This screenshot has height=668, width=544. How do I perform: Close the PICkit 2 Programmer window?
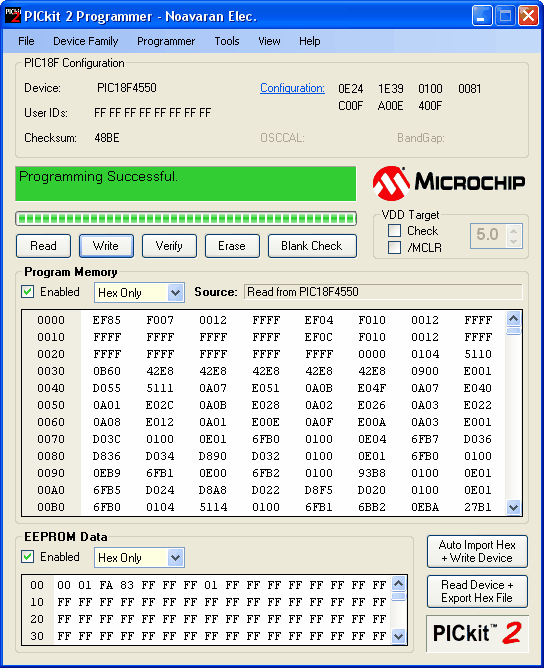(528, 16)
